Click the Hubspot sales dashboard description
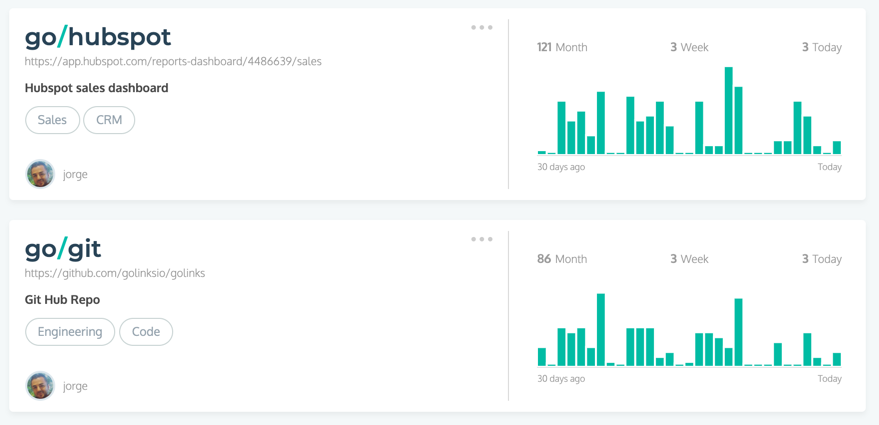The height and width of the screenshot is (425, 879). click(x=96, y=88)
